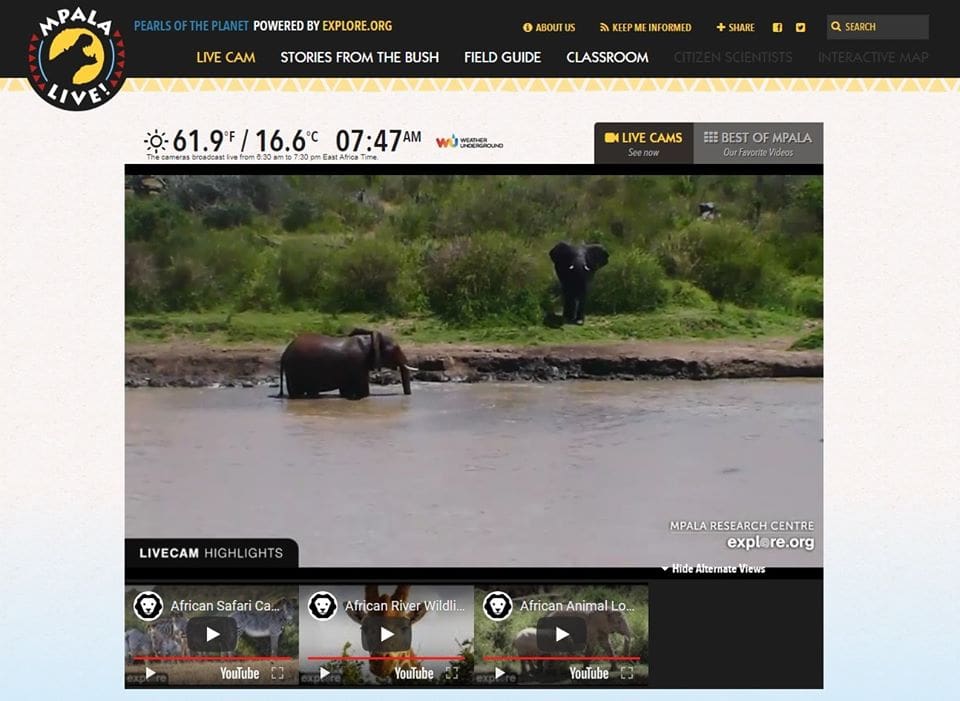This screenshot has height=701, width=960.
Task: Open the Pearls of the Planet link
Action: click(x=191, y=26)
